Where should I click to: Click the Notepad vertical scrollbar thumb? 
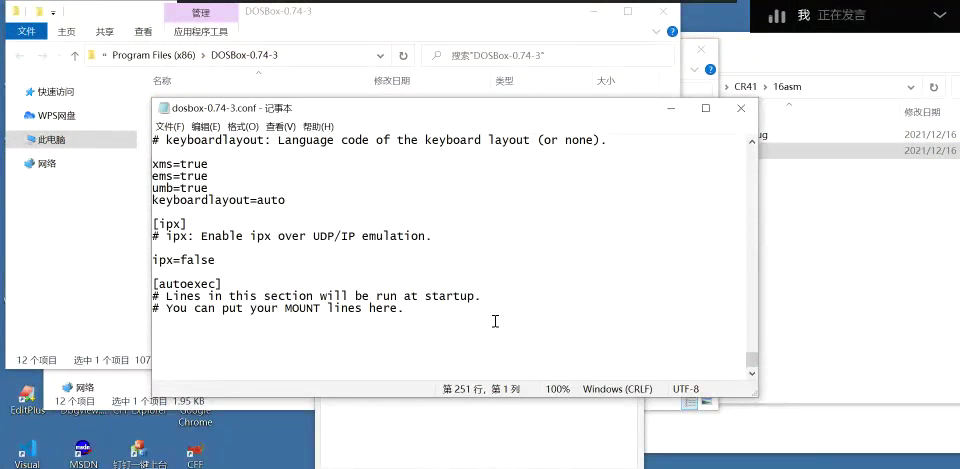point(752,359)
